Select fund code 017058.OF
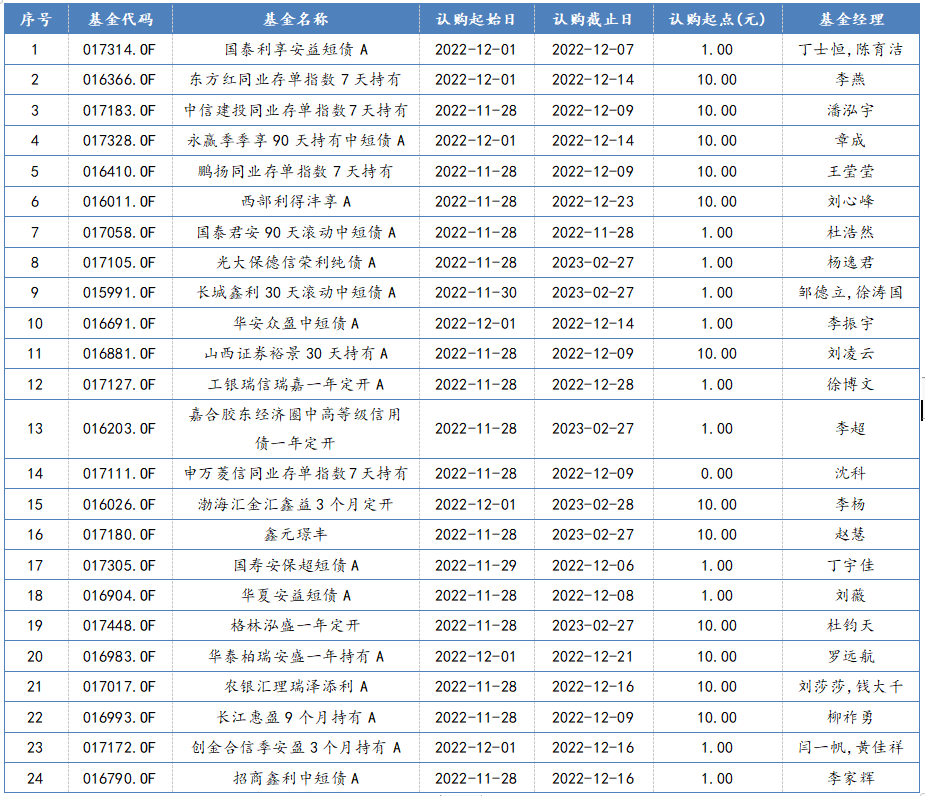 click(119, 232)
